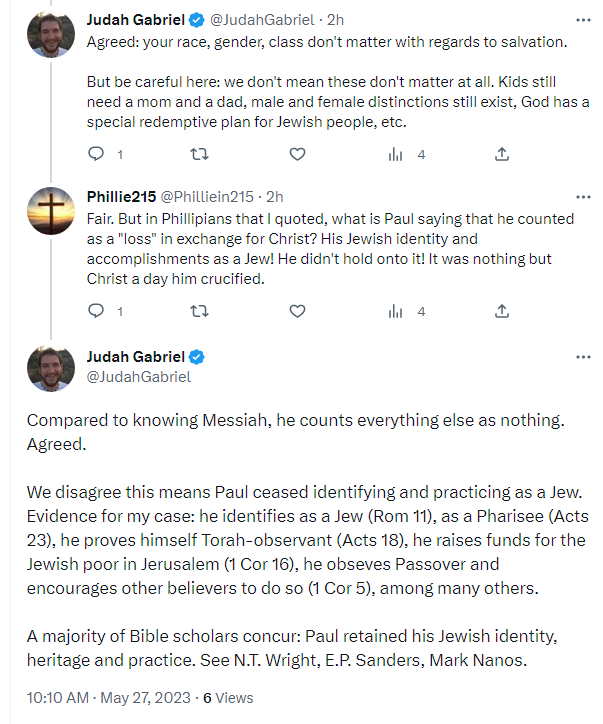
Task: Open @Phillieirn215 profile handle link
Action: tap(207, 197)
